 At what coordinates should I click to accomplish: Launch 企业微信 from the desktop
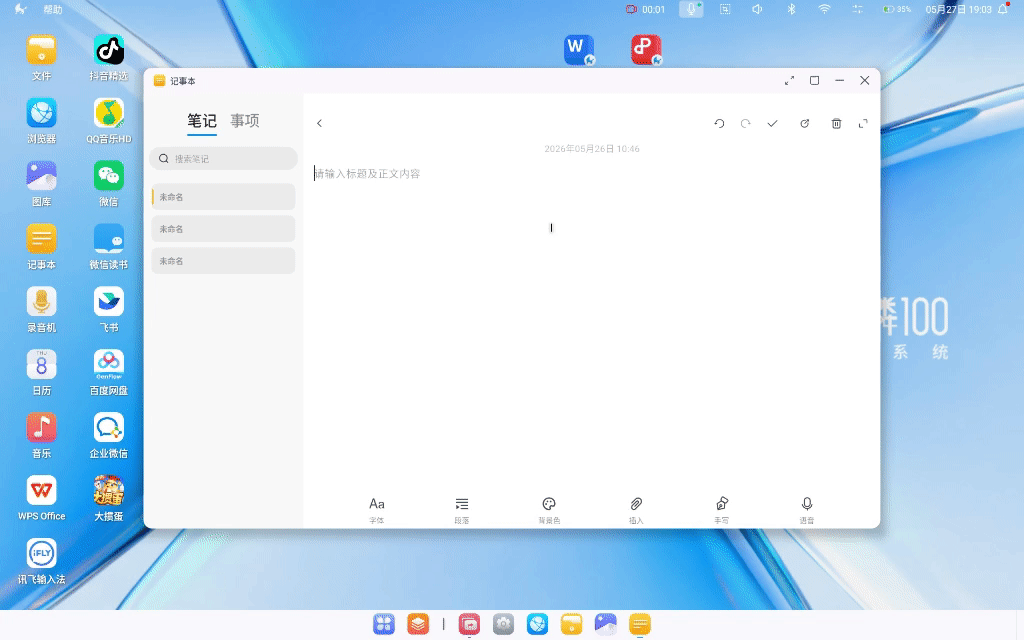coord(108,434)
